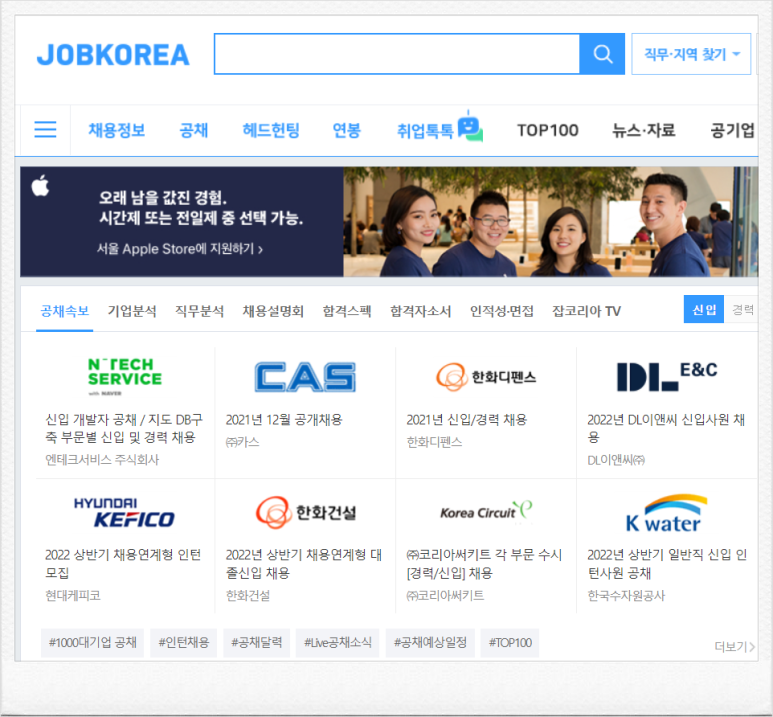Open the 직무·지역 찾기 dropdown
Image resolution: width=773 pixels, height=717 pixels.
691,54
